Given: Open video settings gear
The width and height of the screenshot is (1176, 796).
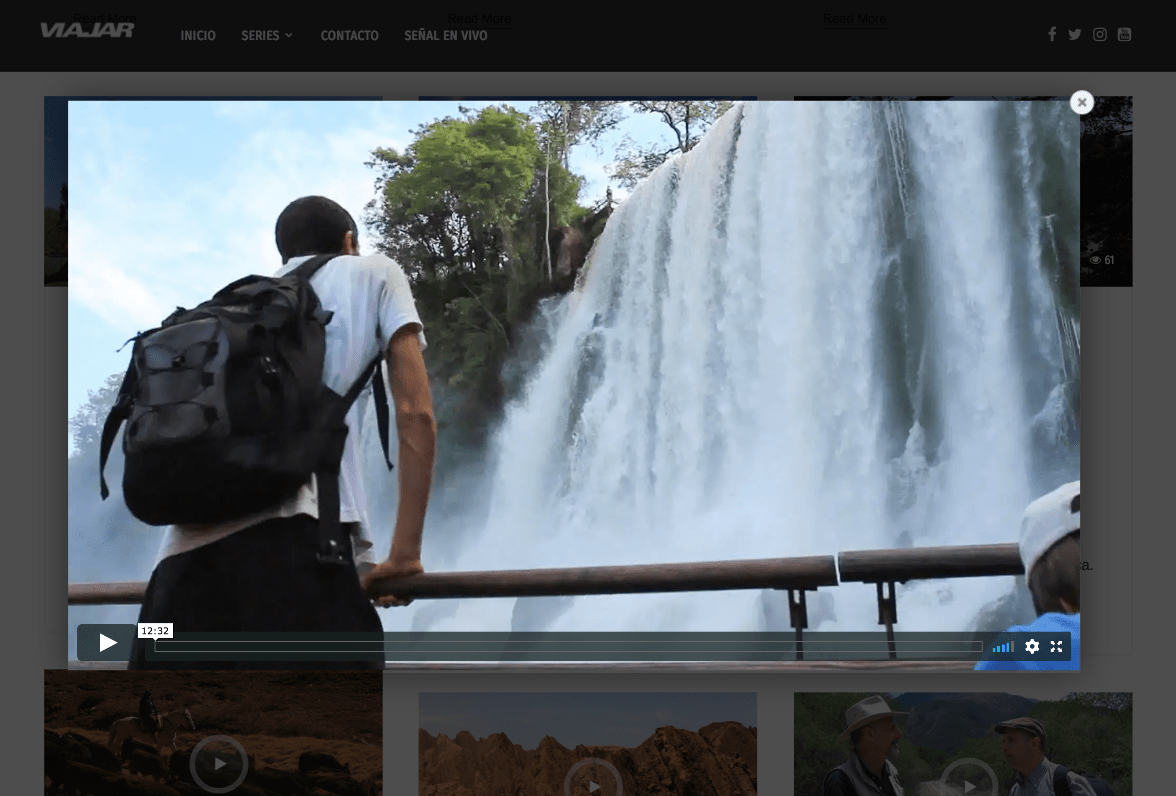Looking at the screenshot, I should [x=1032, y=647].
